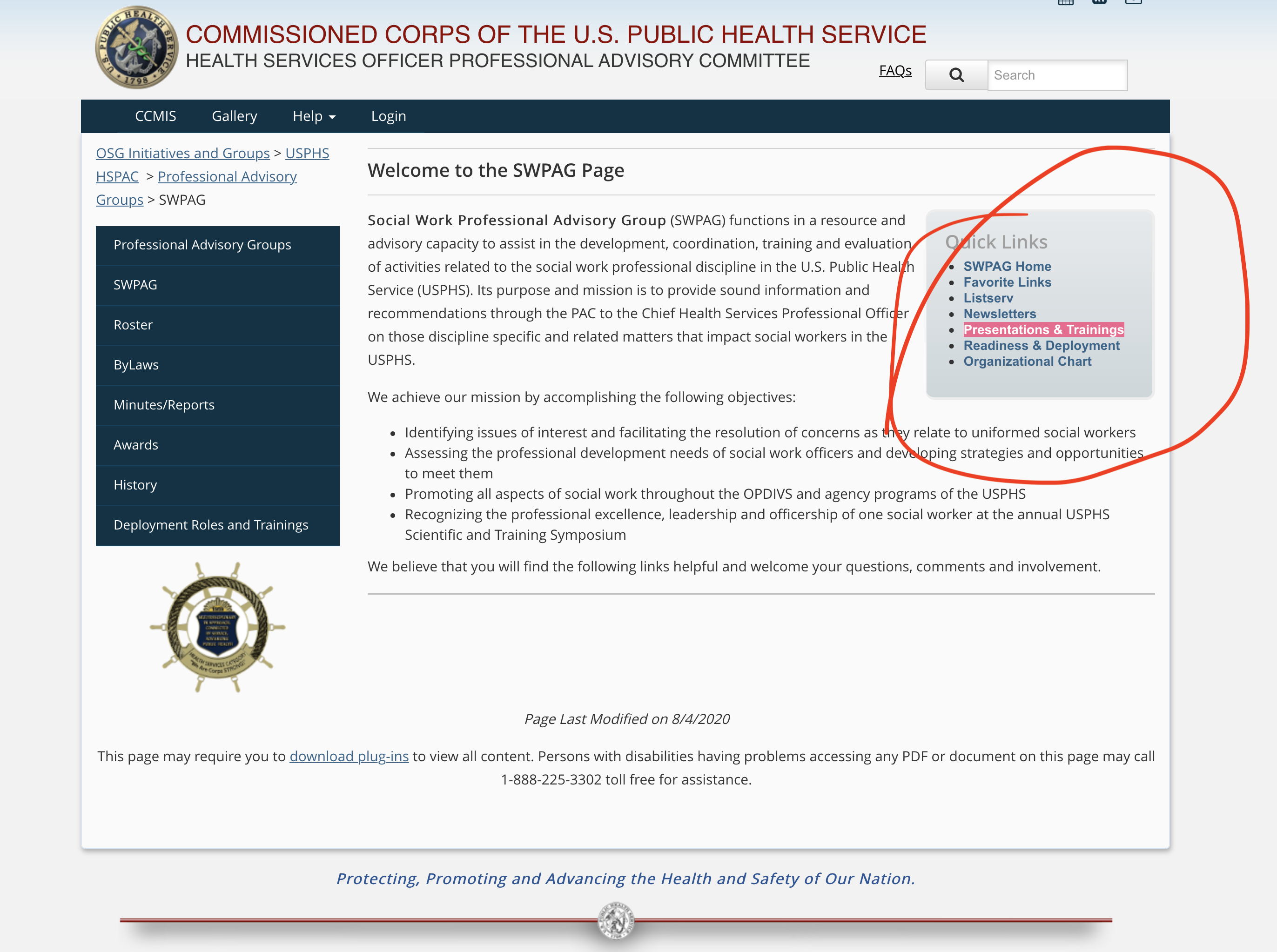
Task: Click the download plug-ins link
Action: [x=349, y=756]
